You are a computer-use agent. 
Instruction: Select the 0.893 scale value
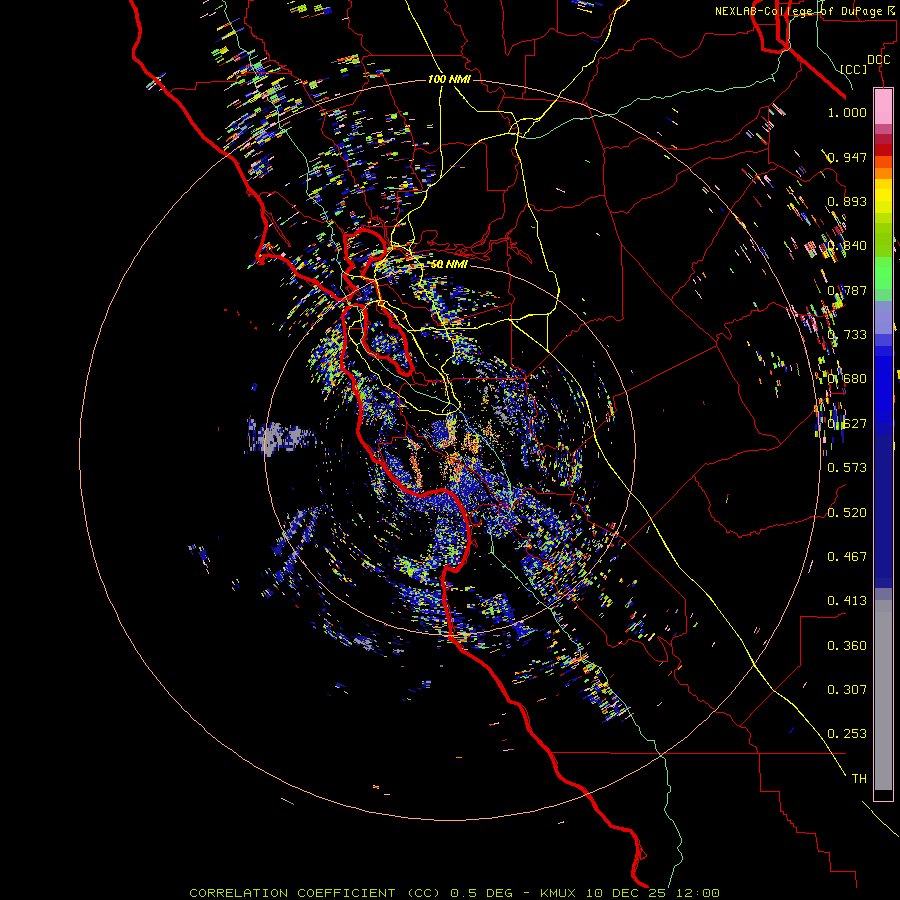[x=847, y=201]
